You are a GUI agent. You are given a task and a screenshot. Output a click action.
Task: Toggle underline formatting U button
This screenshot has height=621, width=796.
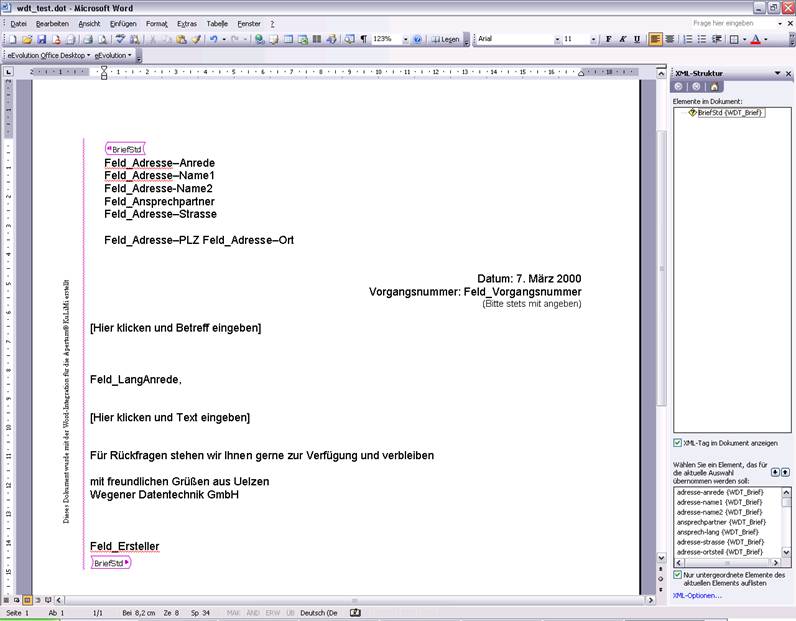pyautogui.click(x=637, y=39)
